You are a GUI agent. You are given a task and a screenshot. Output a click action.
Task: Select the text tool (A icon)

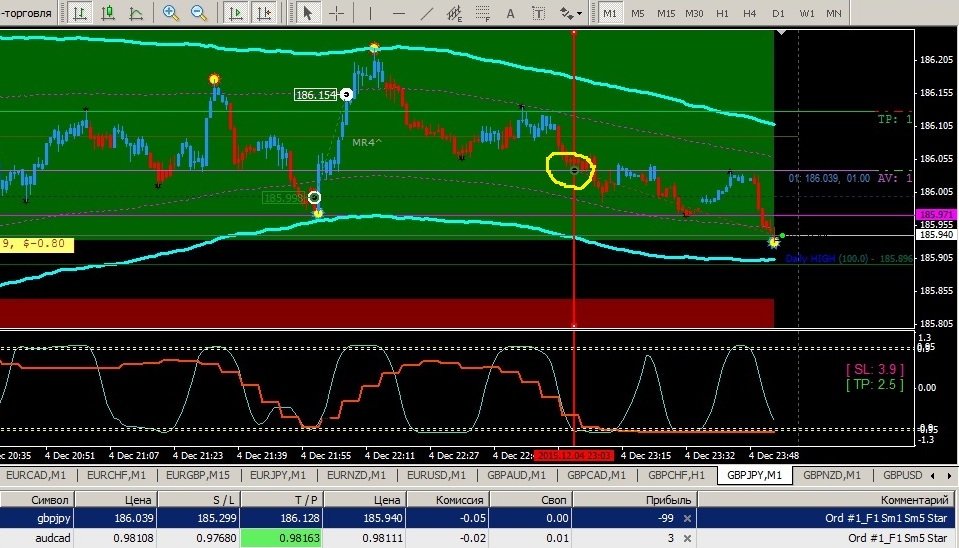(510, 13)
